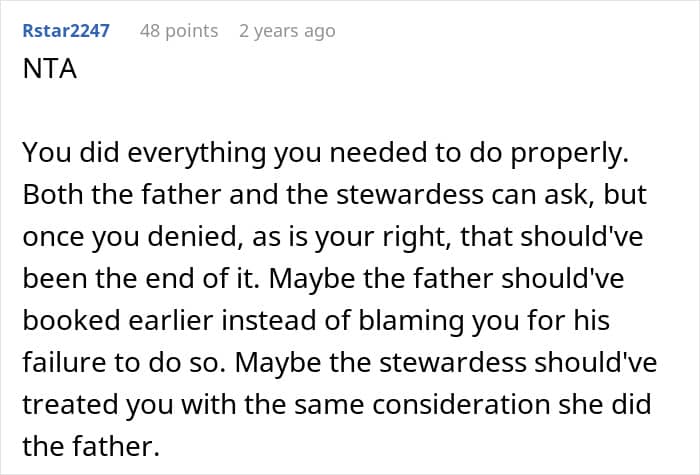Click the words can ask, but
Screen dimensions: 700x475
[569, 195]
